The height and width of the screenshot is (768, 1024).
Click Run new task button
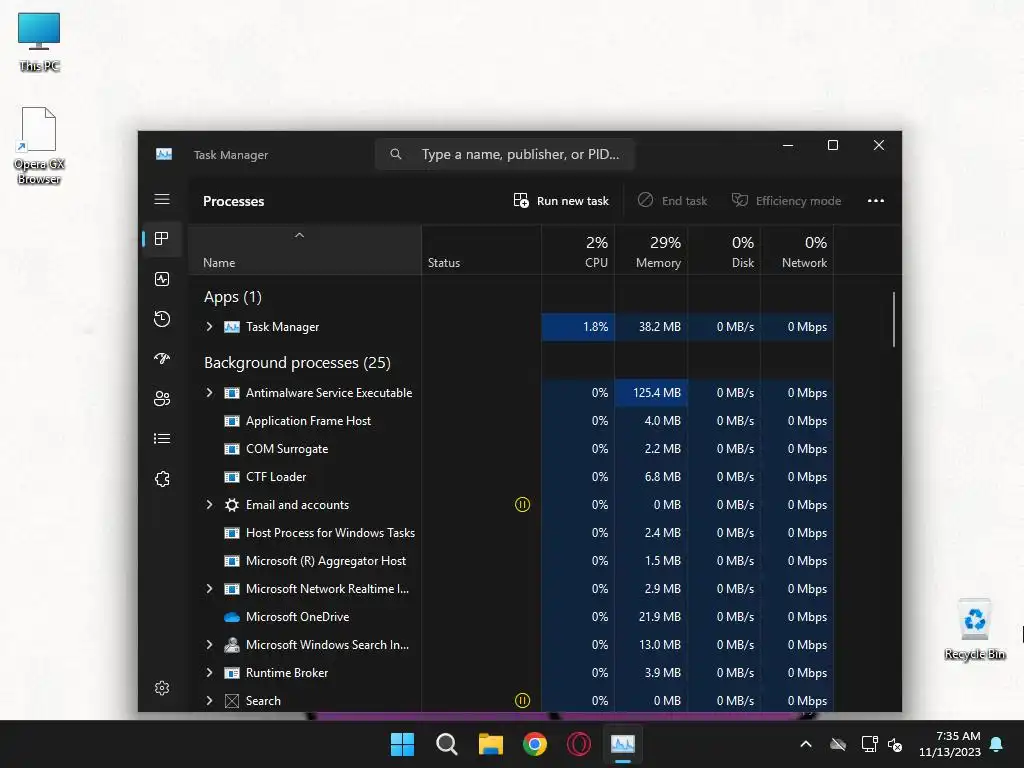[x=561, y=200]
